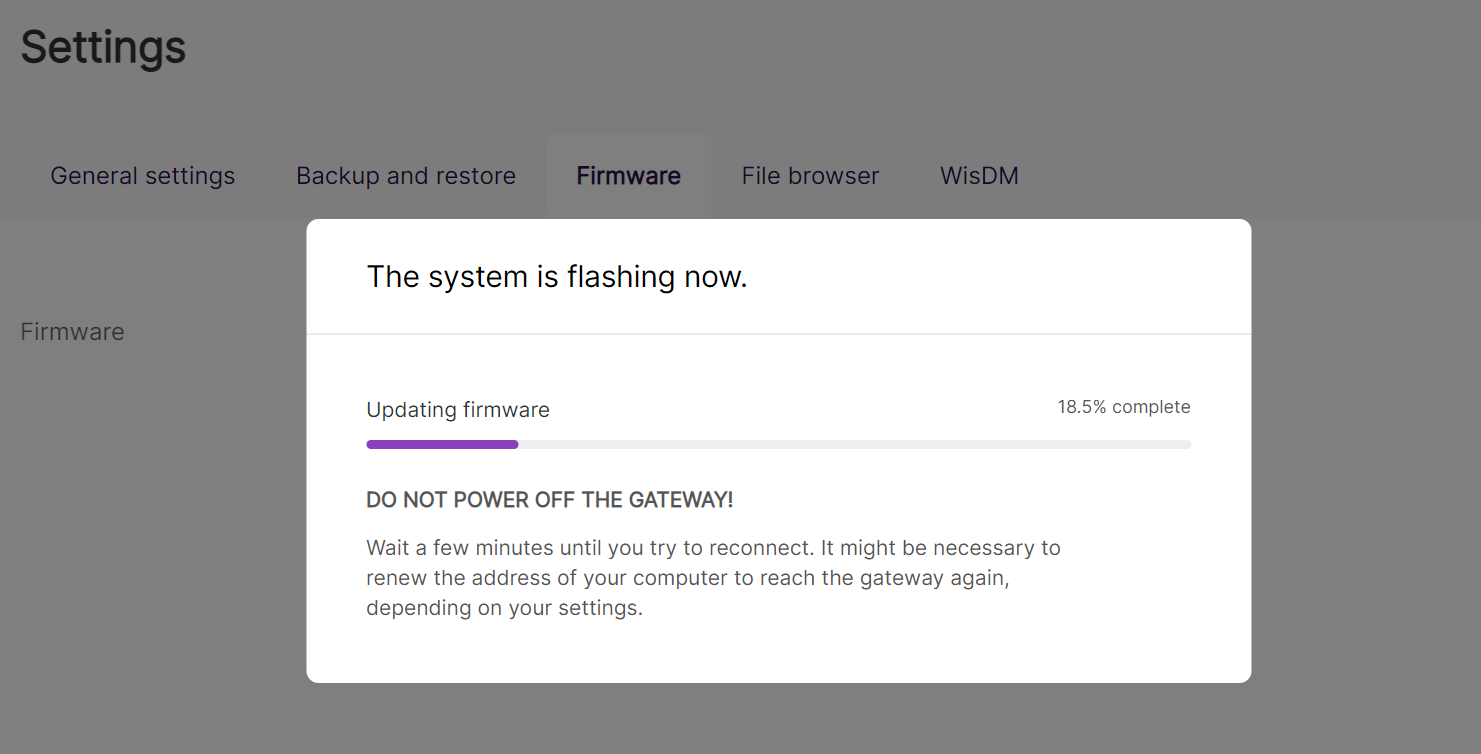
Task: Select the Firmware tab
Action: point(628,176)
